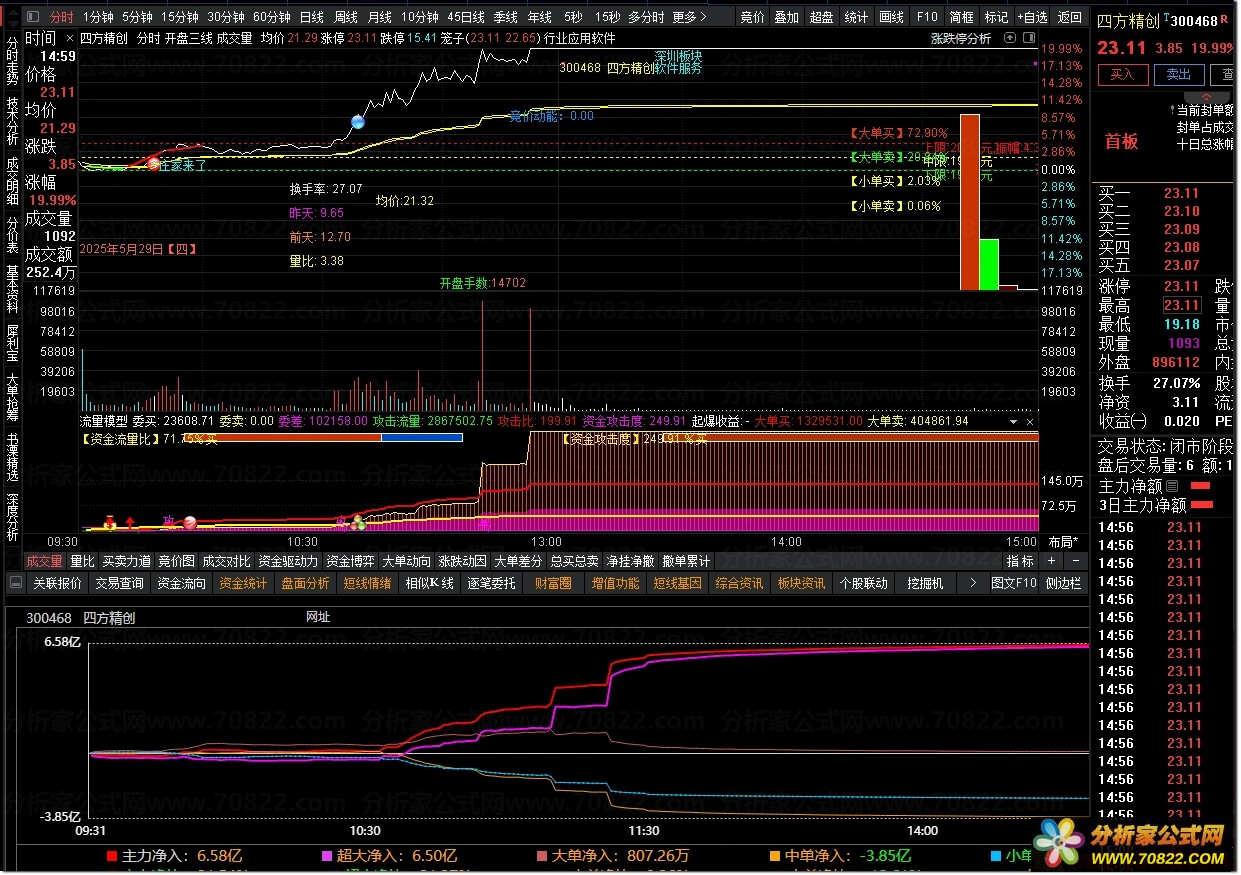Click the 买入 buy button
Screen dimensions: 1241x875
pyautogui.click(x=1123, y=75)
